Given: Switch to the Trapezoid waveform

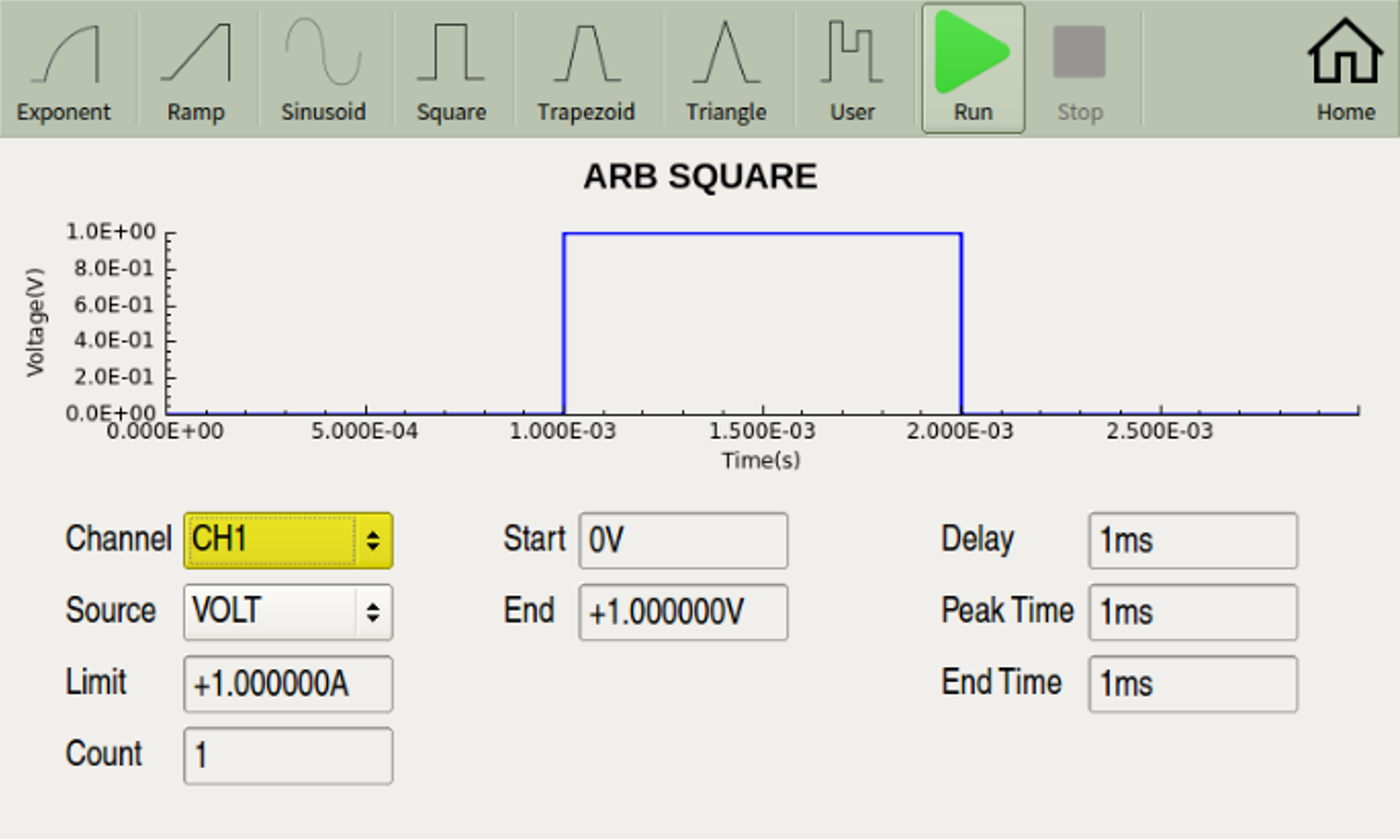Looking at the screenshot, I should (585, 70).
